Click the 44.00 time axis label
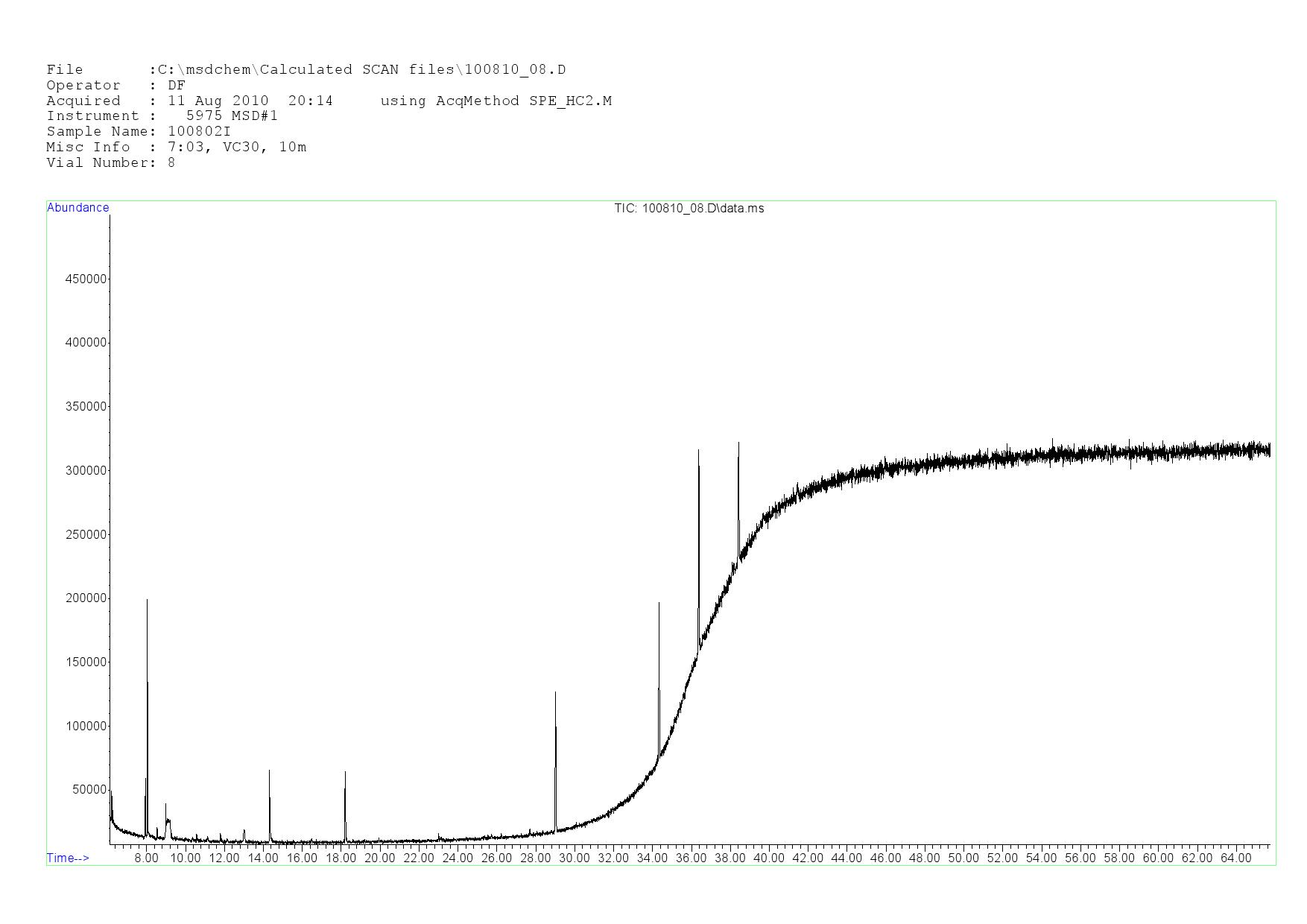Image resolution: width=1307 pixels, height=924 pixels. coord(846,858)
